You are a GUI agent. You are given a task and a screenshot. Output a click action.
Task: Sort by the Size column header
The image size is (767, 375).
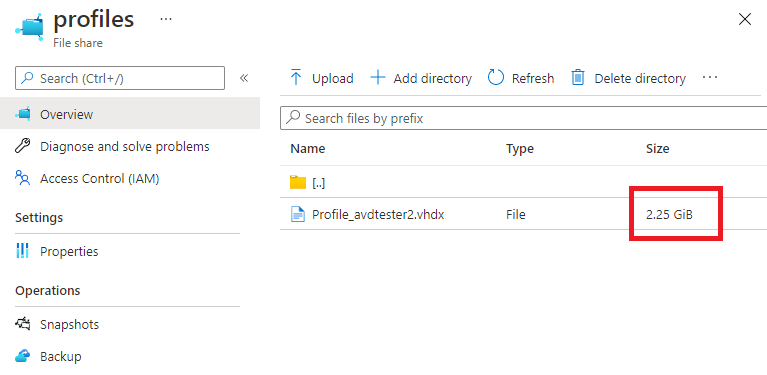tap(657, 149)
